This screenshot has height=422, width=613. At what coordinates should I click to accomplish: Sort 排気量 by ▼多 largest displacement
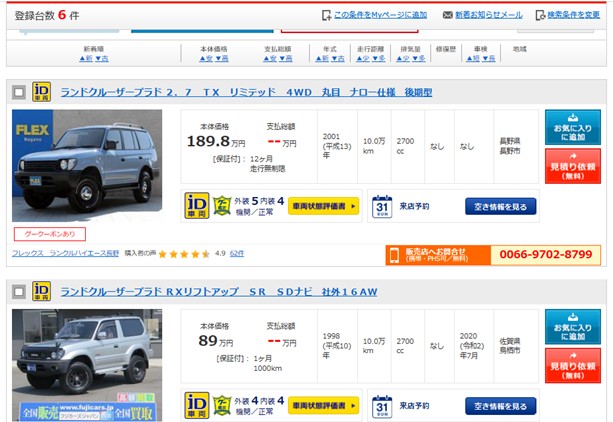tap(419, 58)
